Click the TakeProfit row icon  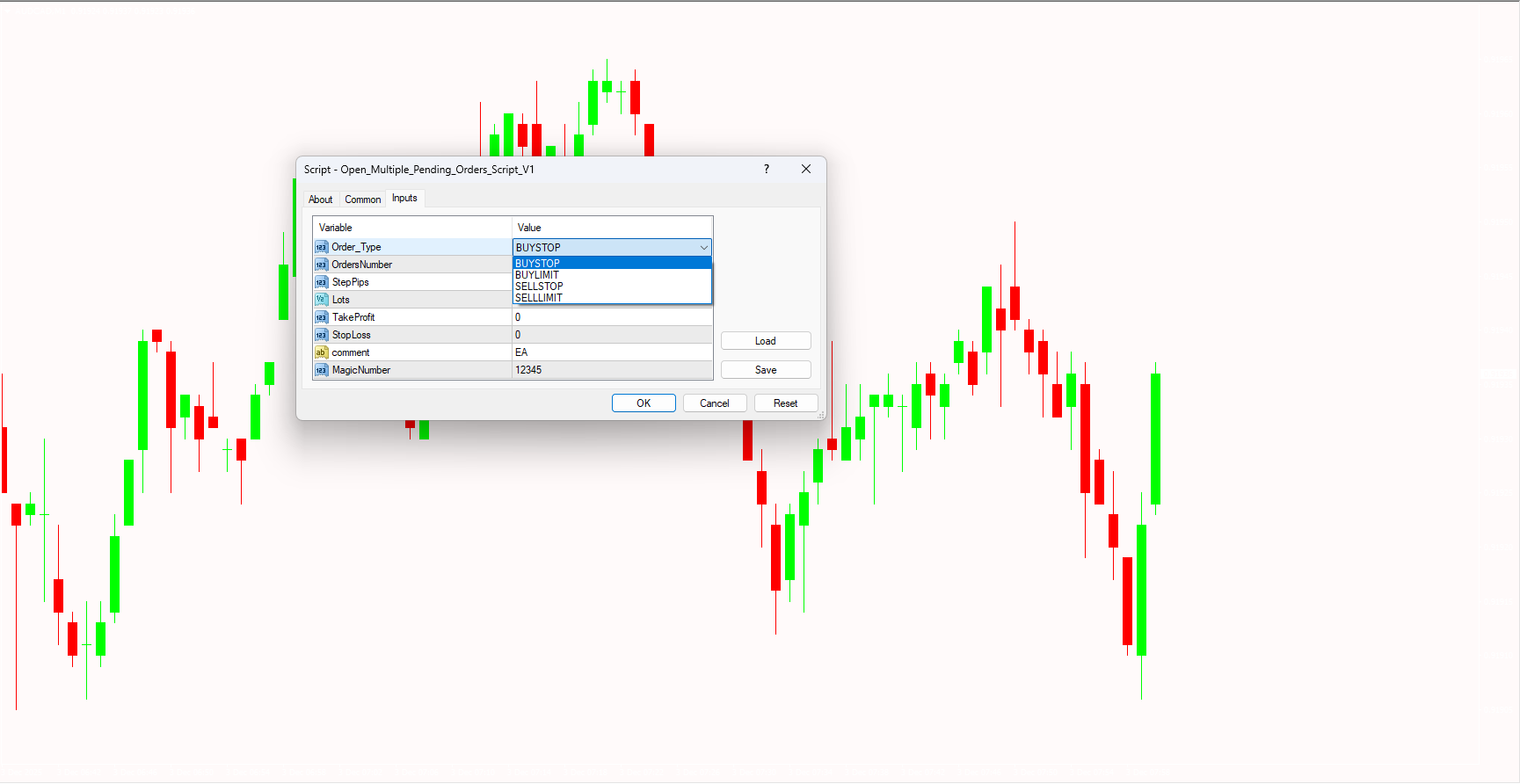click(x=321, y=317)
